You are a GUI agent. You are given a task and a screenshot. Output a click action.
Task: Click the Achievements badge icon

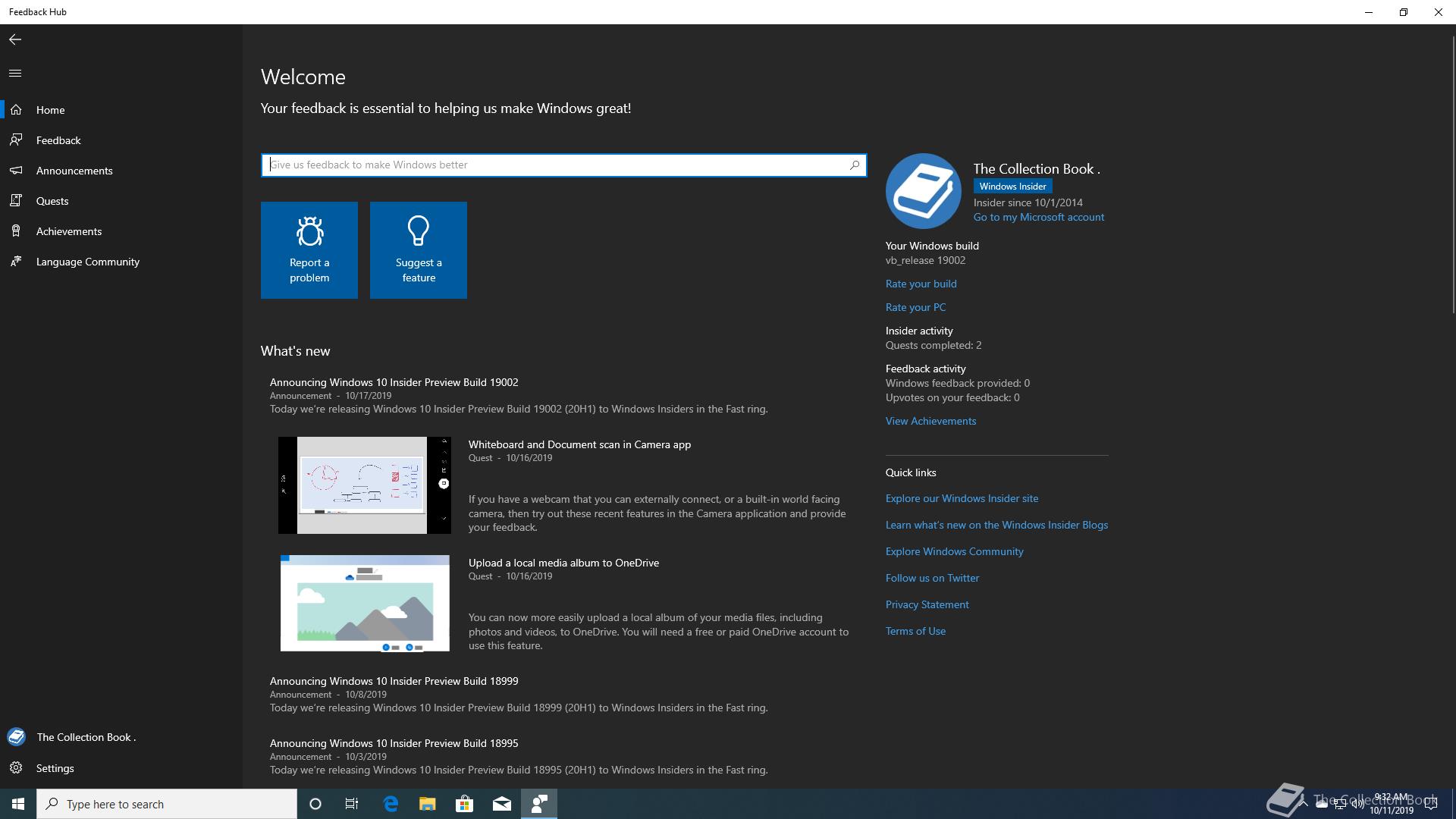pos(16,231)
